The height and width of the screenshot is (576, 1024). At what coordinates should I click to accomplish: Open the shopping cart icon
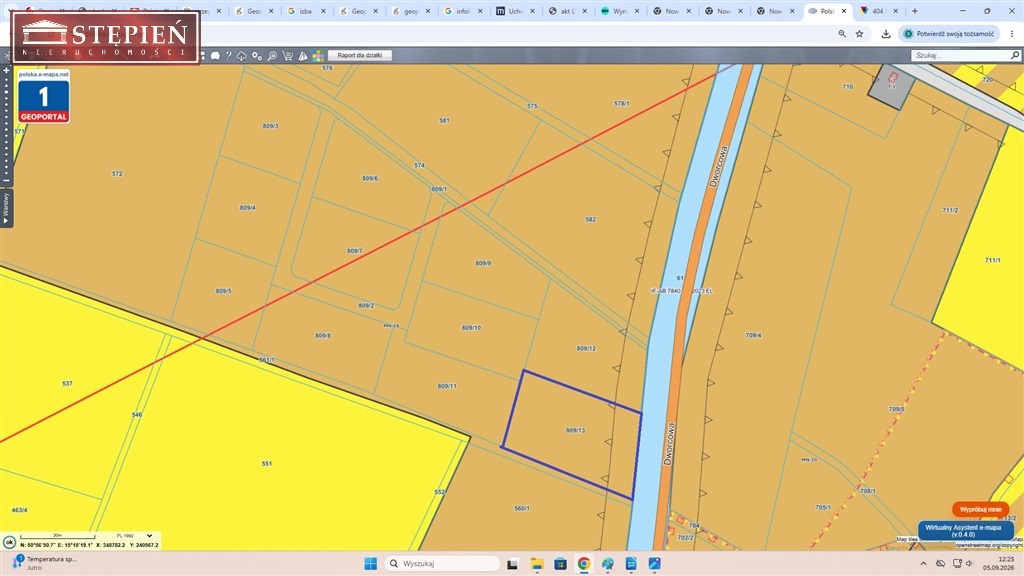287,56
